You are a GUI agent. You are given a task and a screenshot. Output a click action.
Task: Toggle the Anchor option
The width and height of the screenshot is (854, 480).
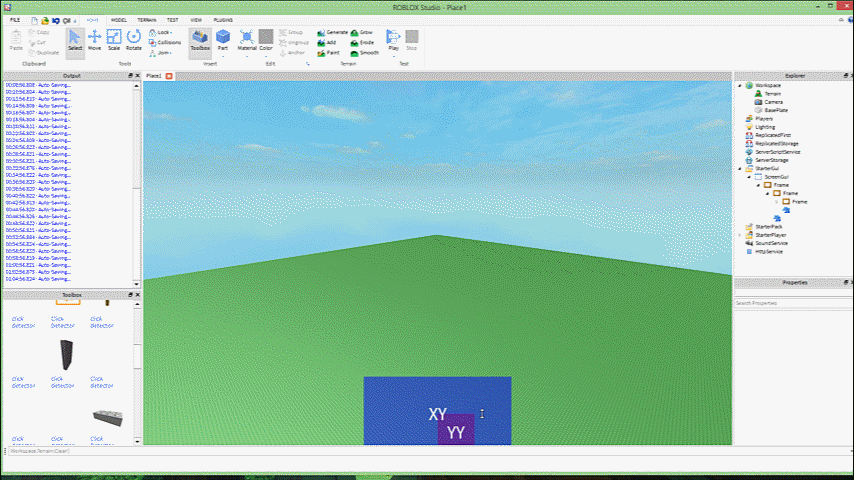pos(292,53)
